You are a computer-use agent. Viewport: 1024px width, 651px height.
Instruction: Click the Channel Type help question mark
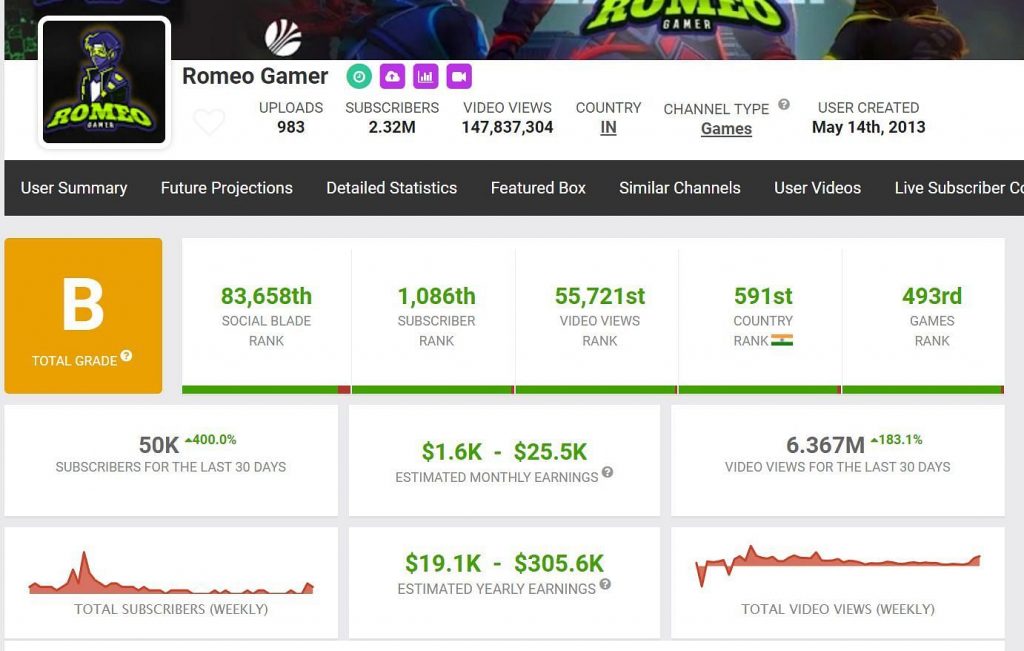point(784,104)
